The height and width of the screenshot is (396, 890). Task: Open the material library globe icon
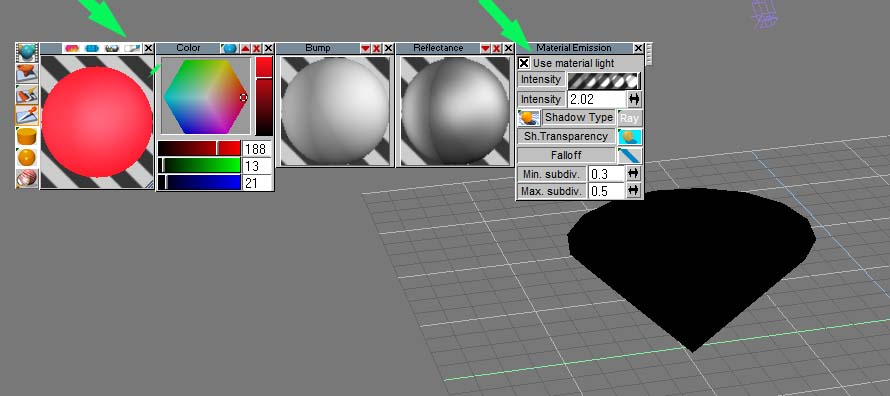click(27, 52)
